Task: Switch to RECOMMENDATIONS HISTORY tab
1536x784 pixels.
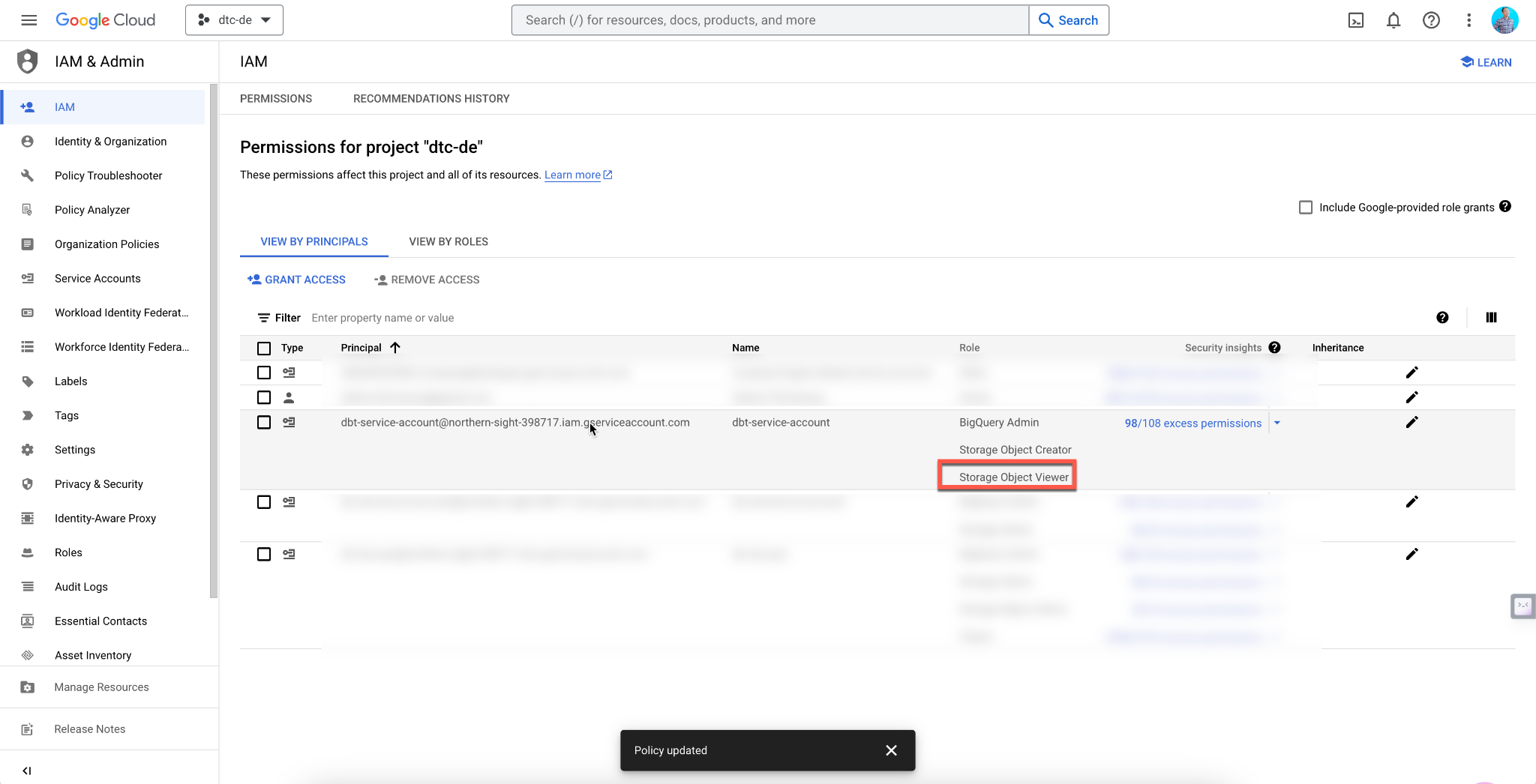Action: click(431, 98)
